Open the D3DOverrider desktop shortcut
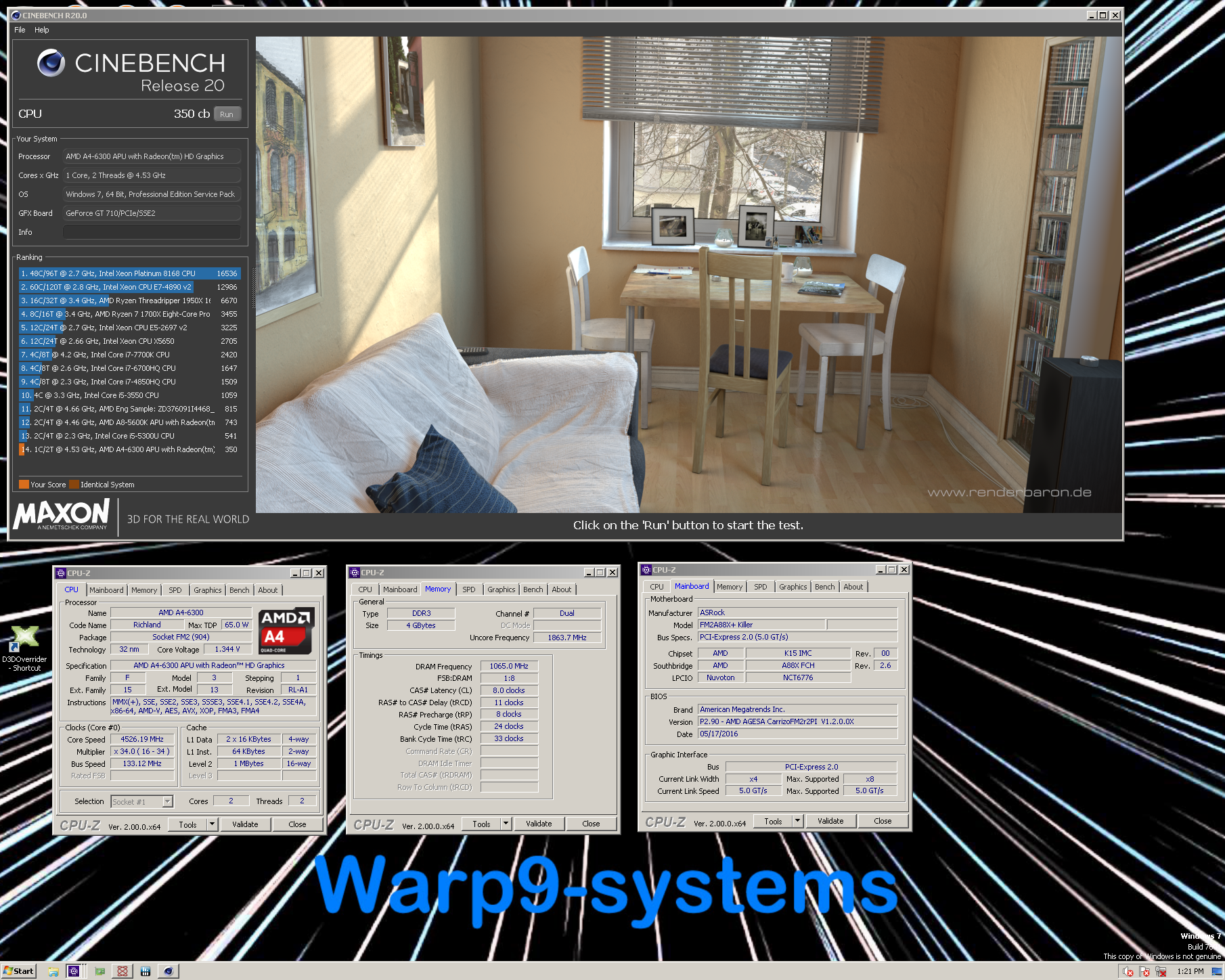Screen dimensions: 1225x980 [24, 648]
